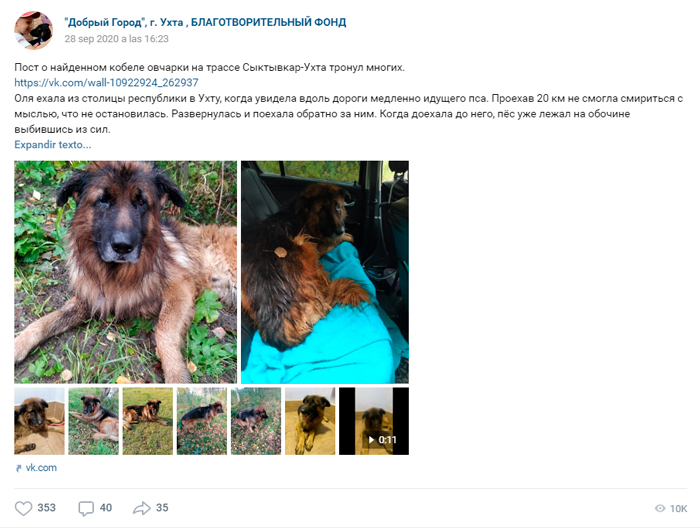This screenshot has width=700, height=528.
Task: Open the vk.com source link below photos
Action: [41, 468]
